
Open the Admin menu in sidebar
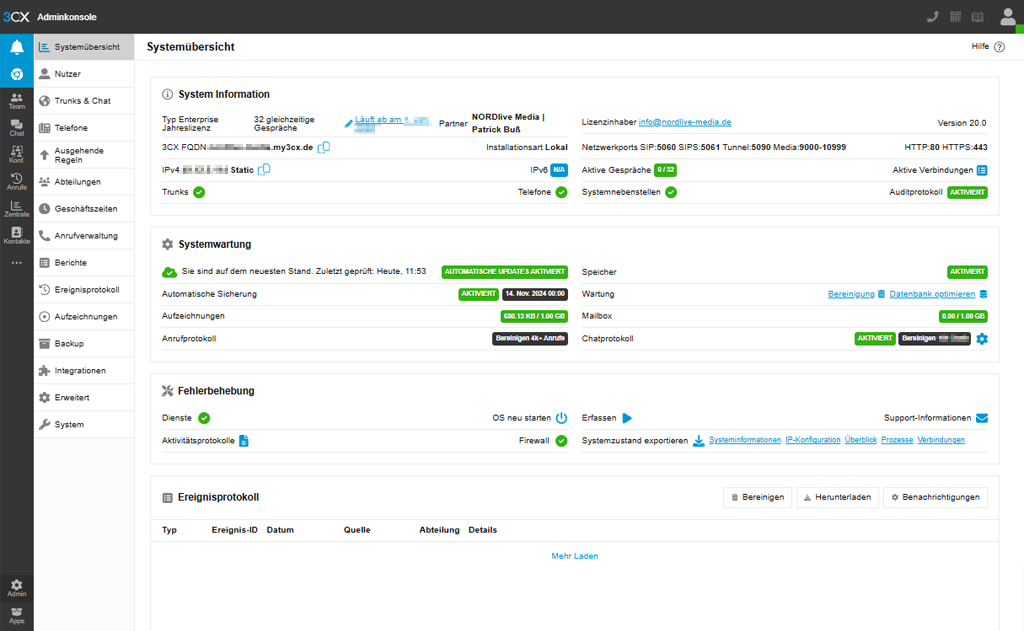click(16, 588)
